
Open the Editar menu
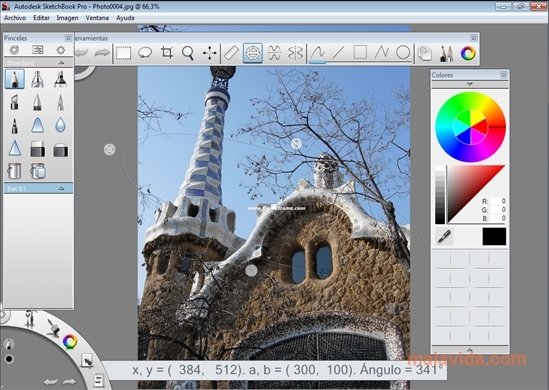click(41, 18)
